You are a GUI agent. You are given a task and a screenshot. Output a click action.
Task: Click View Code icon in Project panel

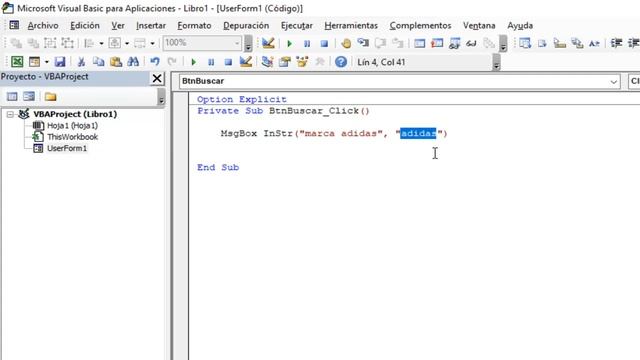[12, 96]
